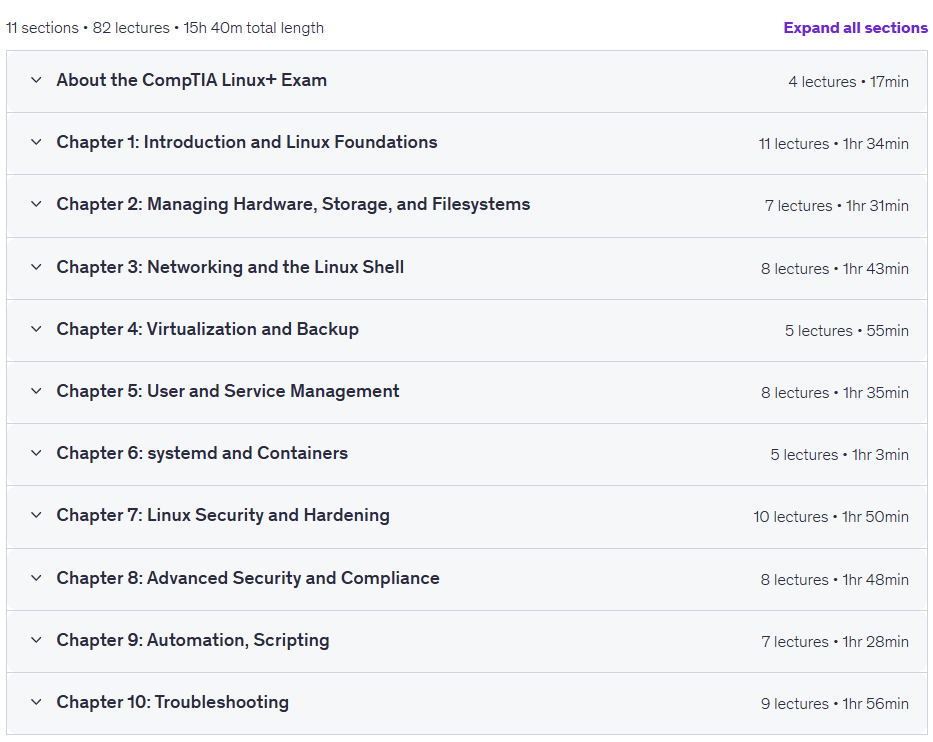933x742 pixels.
Task: Click '10 lectures • 1hr 50min' text
Action: [831, 516]
